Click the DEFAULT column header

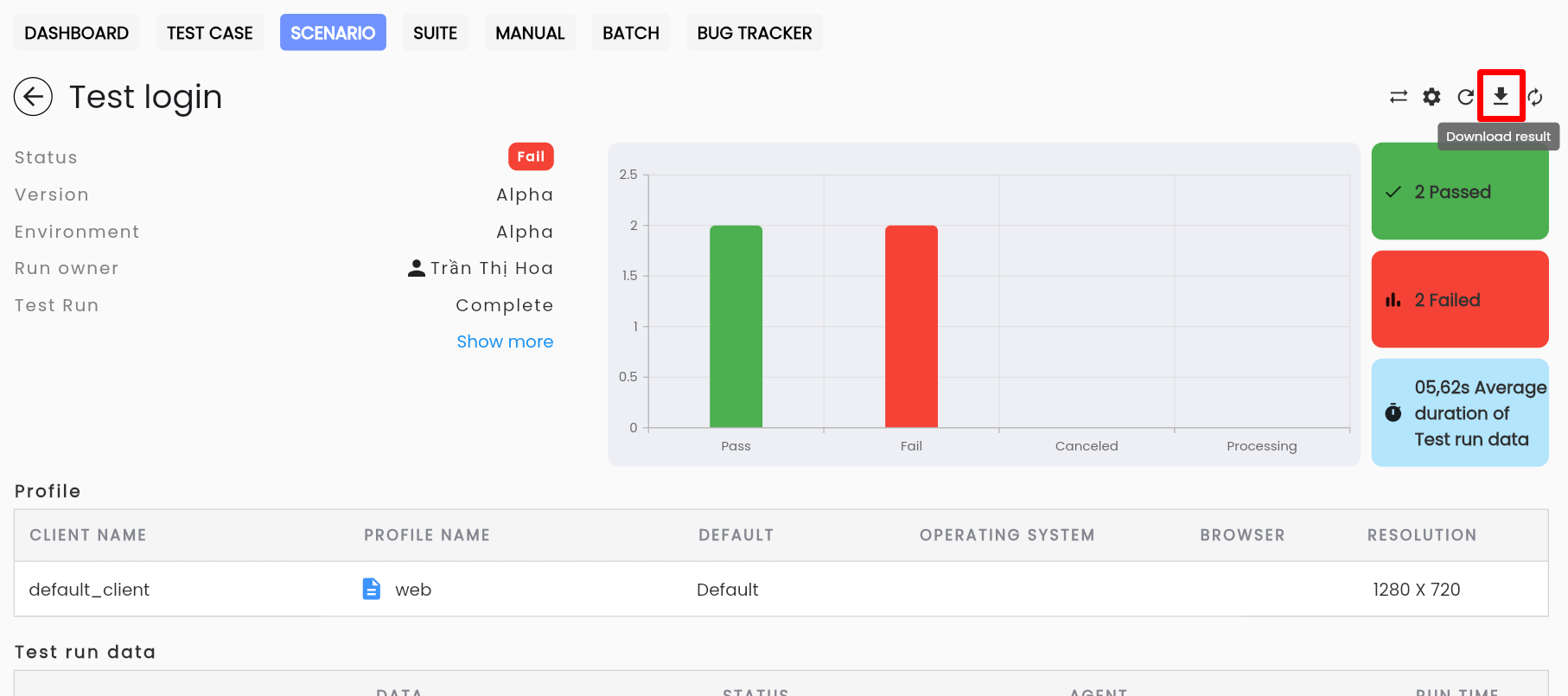(736, 535)
